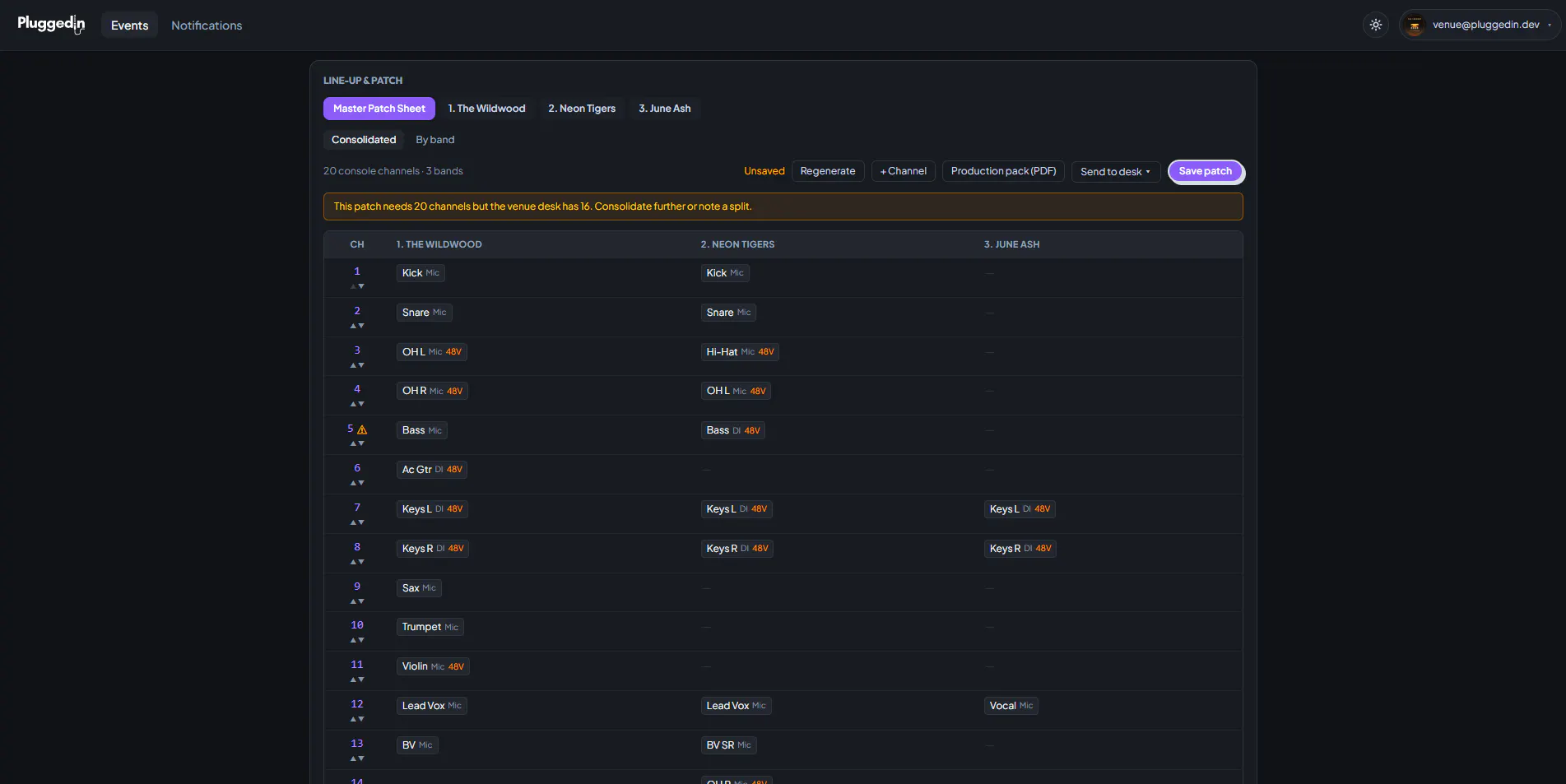Image resolution: width=1566 pixels, height=784 pixels.
Task: Move channel 10 down with its arrow
Action: pyautogui.click(x=361, y=640)
